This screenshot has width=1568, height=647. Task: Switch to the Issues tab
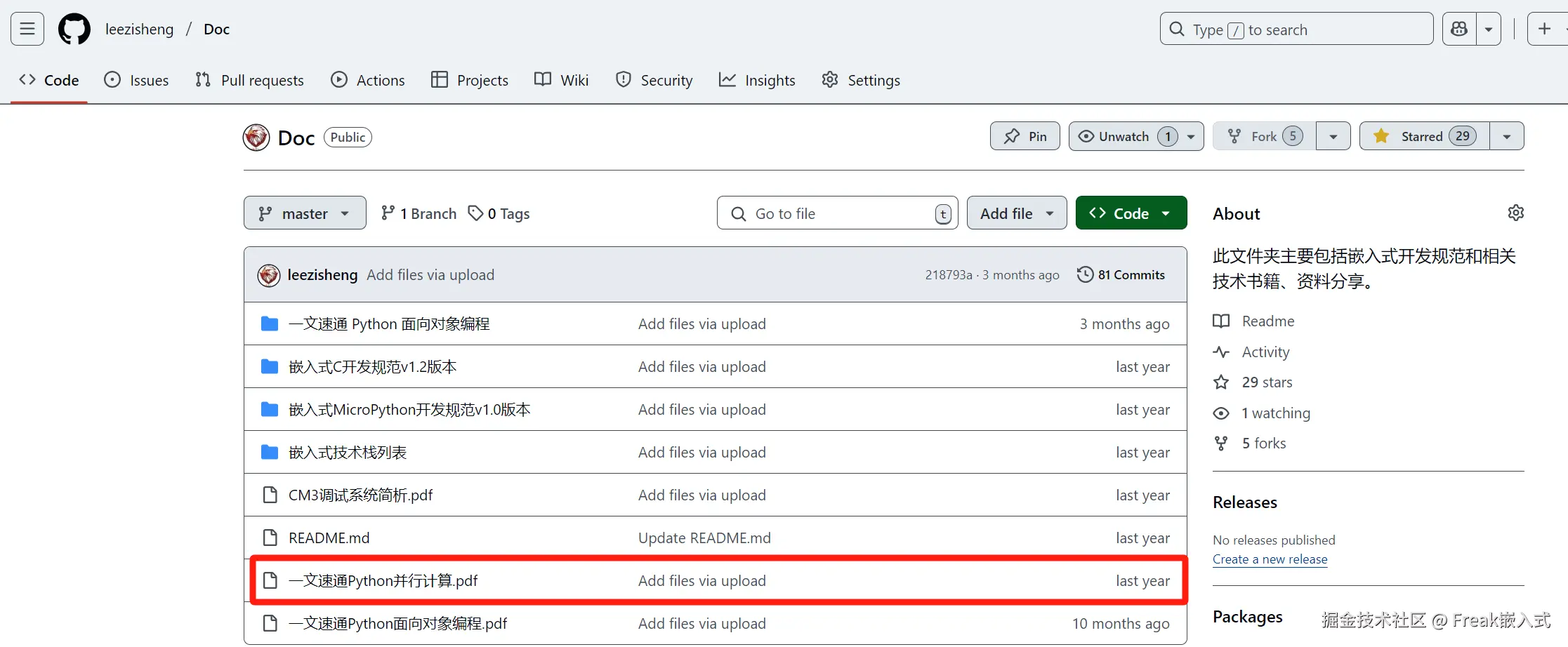(x=136, y=80)
